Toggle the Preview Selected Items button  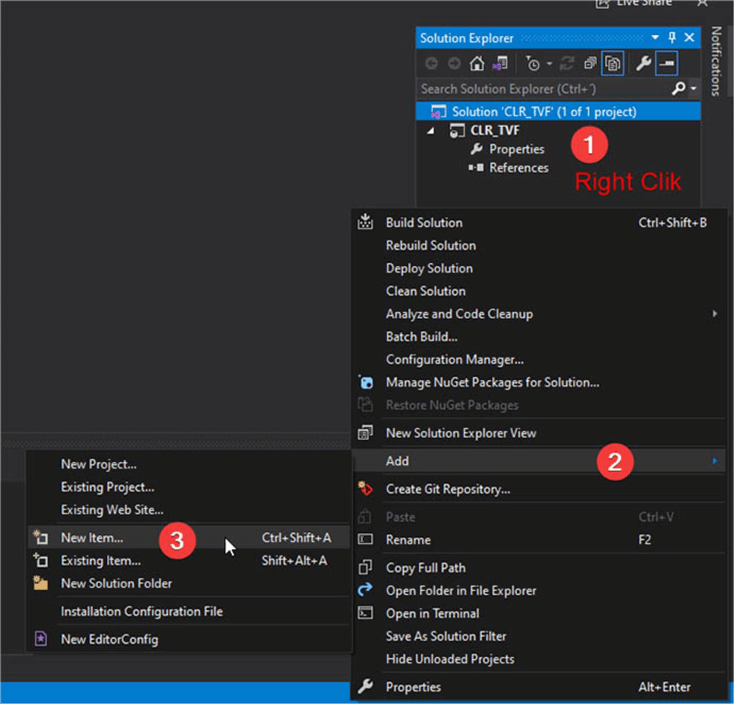point(667,64)
